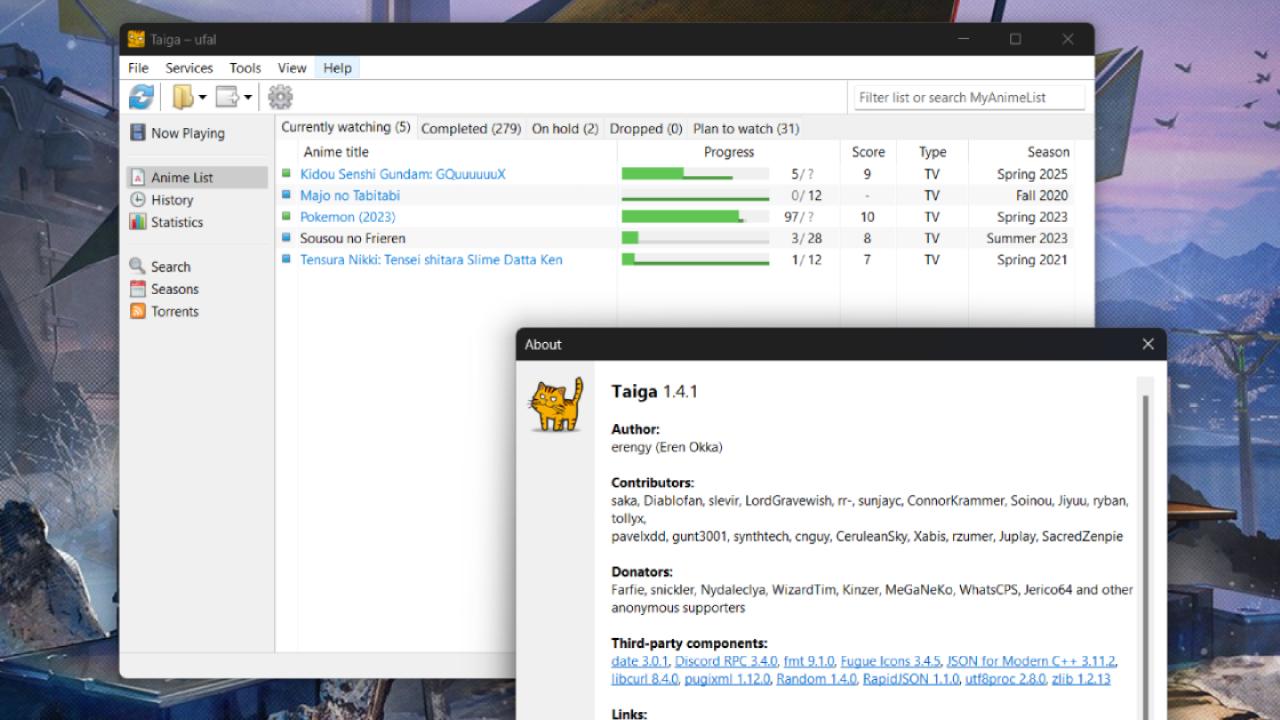Select Tensura Nikki: Tensei shitara Slime entry
This screenshot has height=720, width=1280.
(431, 259)
